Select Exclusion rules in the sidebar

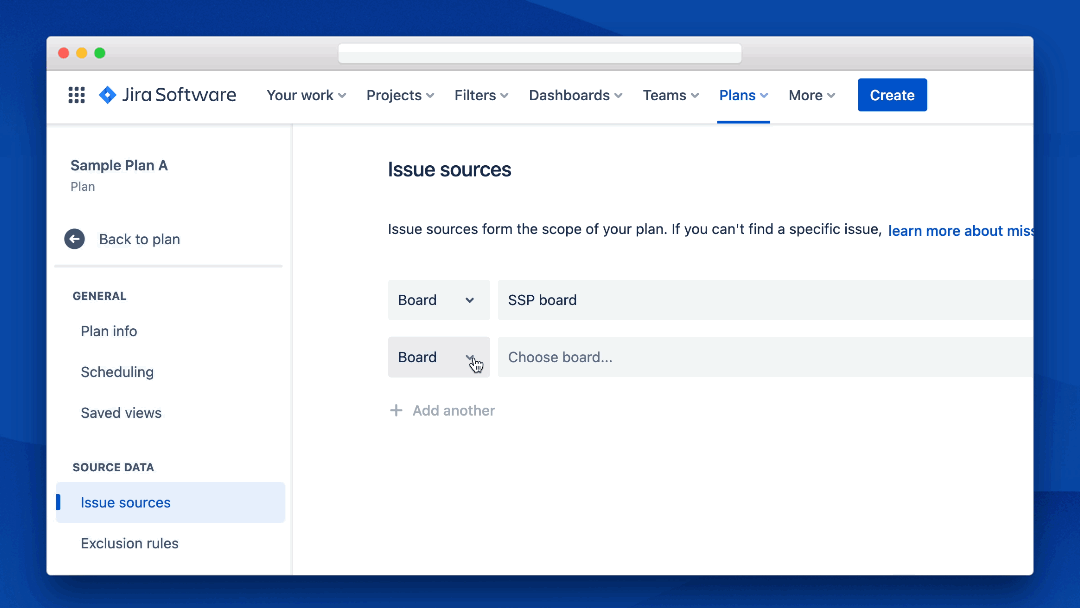tap(129, 543)
